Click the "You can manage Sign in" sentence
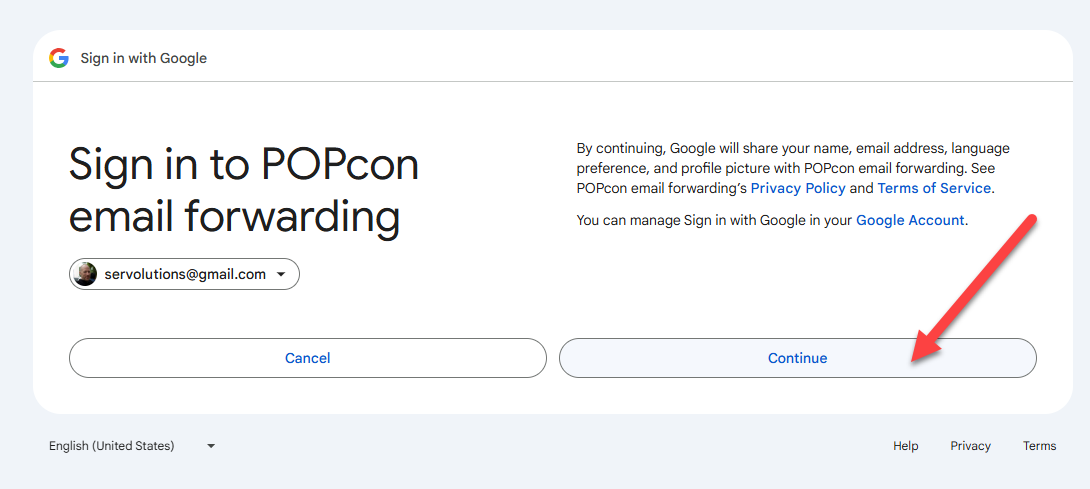 [715, 220]
